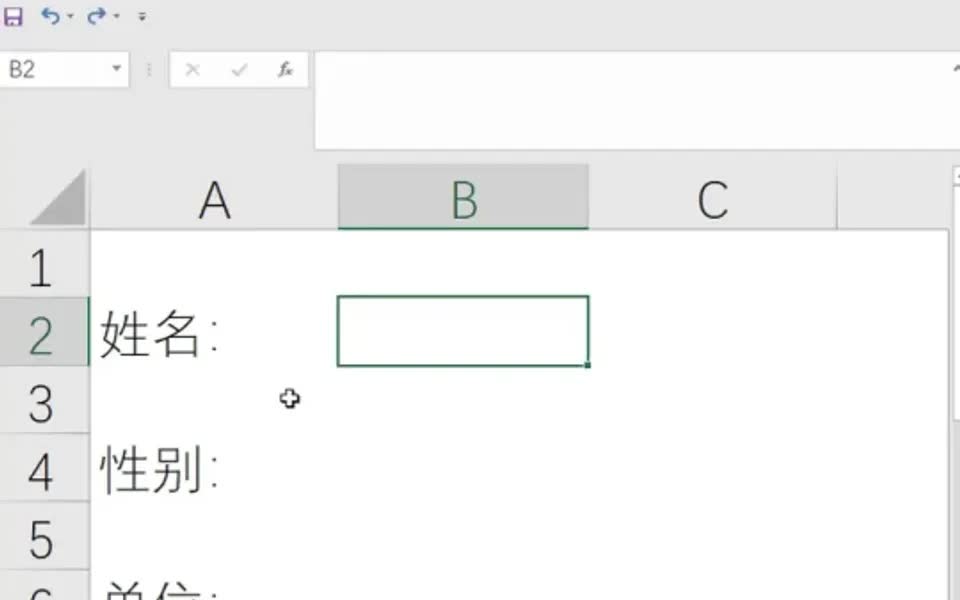Click the Select All corner triangle
This screenshot has width=960, height=600.
(60, 201)
